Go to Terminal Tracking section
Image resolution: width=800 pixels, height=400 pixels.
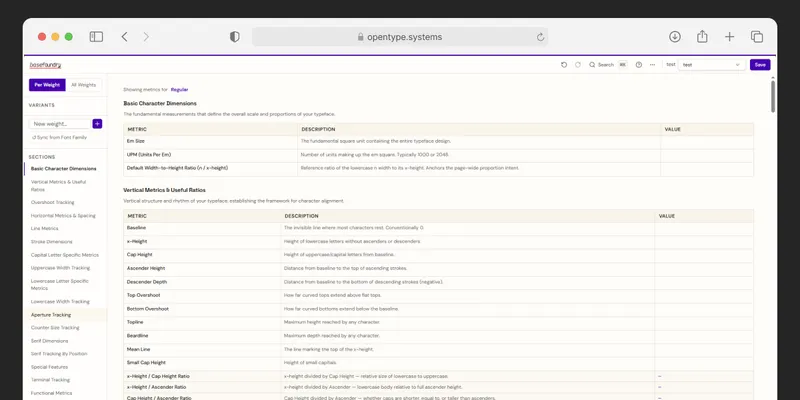tap(51, 380)
